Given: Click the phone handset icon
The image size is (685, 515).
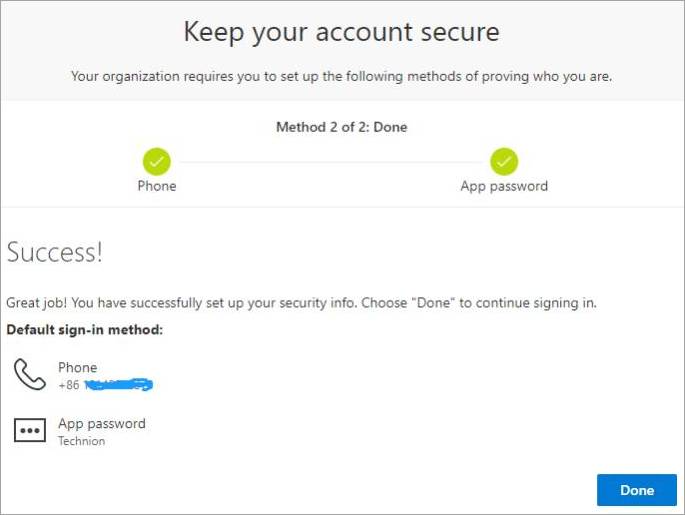Looking at the screenshot, I should (x=30, y=374).
